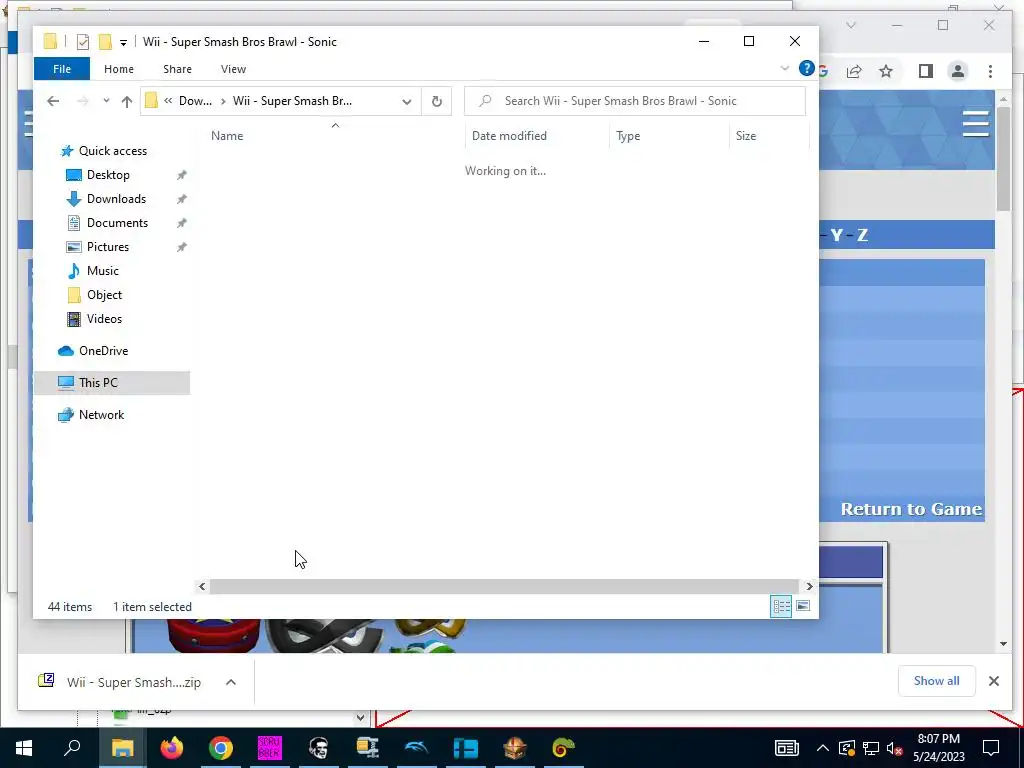
Task: Click the Return to Game link
Action: click(x=911, y=509)
